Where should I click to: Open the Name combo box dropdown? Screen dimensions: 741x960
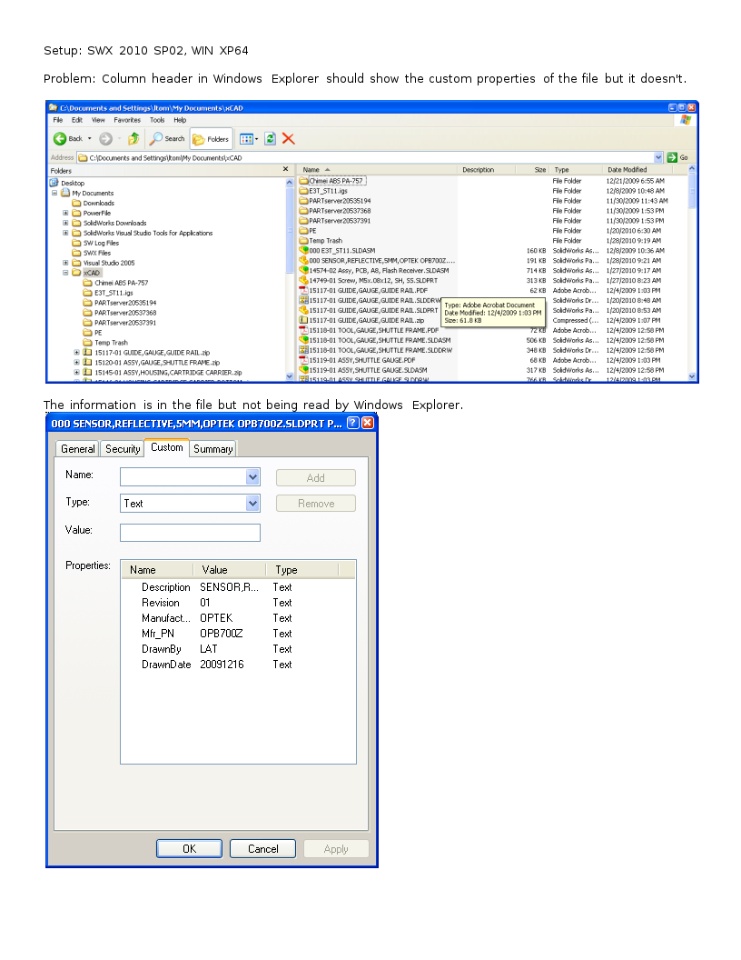click(x=252, y=477)
